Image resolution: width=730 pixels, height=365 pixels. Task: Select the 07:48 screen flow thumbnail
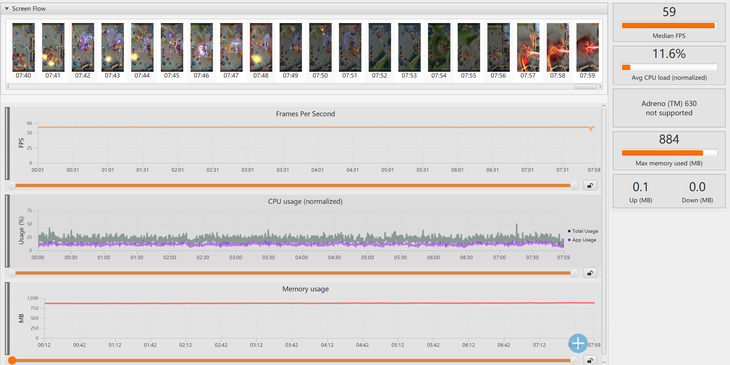point(261,47)
